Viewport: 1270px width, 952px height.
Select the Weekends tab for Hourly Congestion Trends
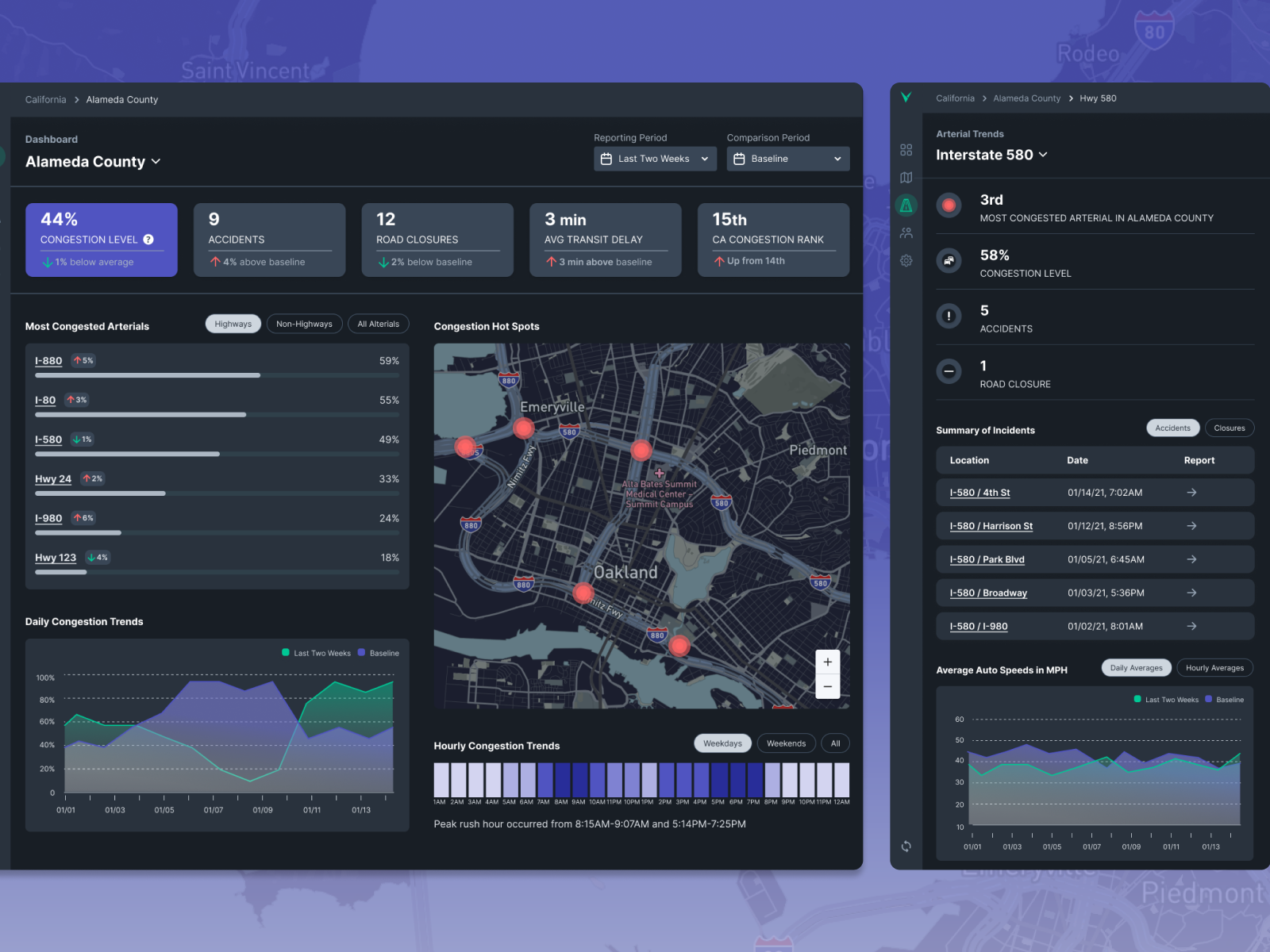pyautogui.click(x=786, y=743)
